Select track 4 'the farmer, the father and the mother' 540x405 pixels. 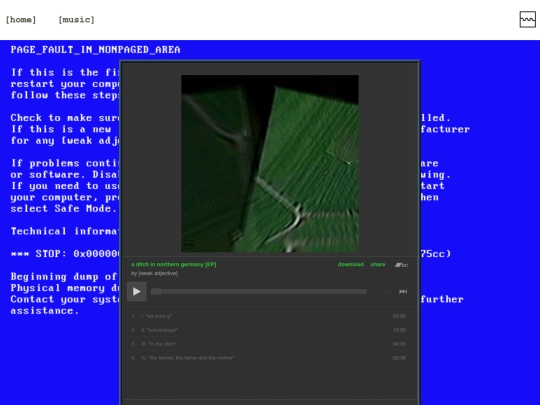(x=269, y=358)
